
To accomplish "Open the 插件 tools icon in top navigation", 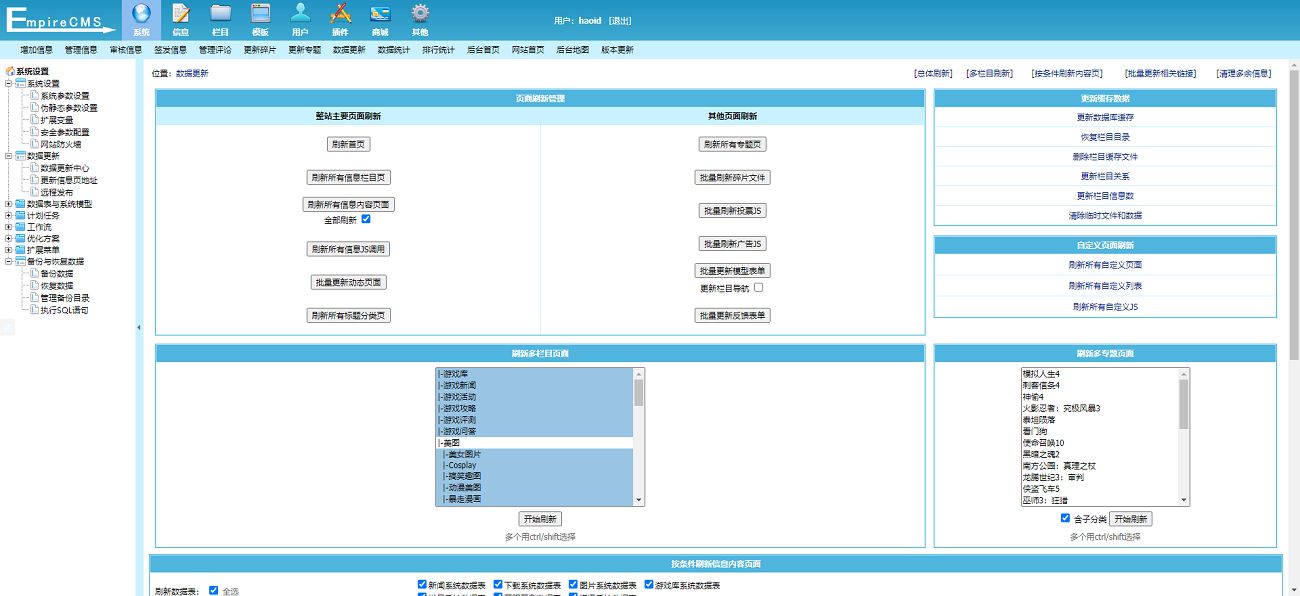I will coord(340,13).
